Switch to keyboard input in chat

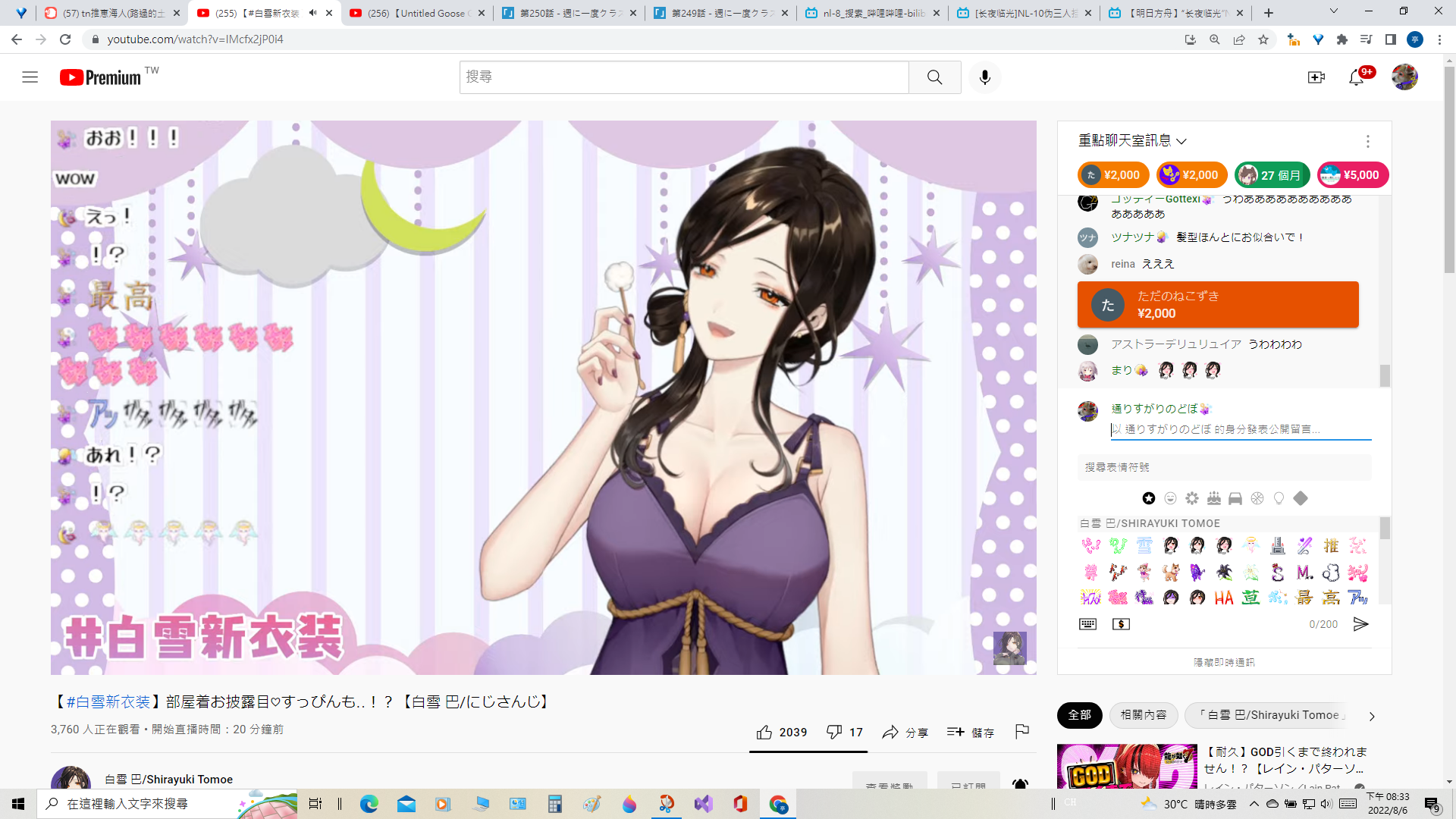(x=1087, y=624)
